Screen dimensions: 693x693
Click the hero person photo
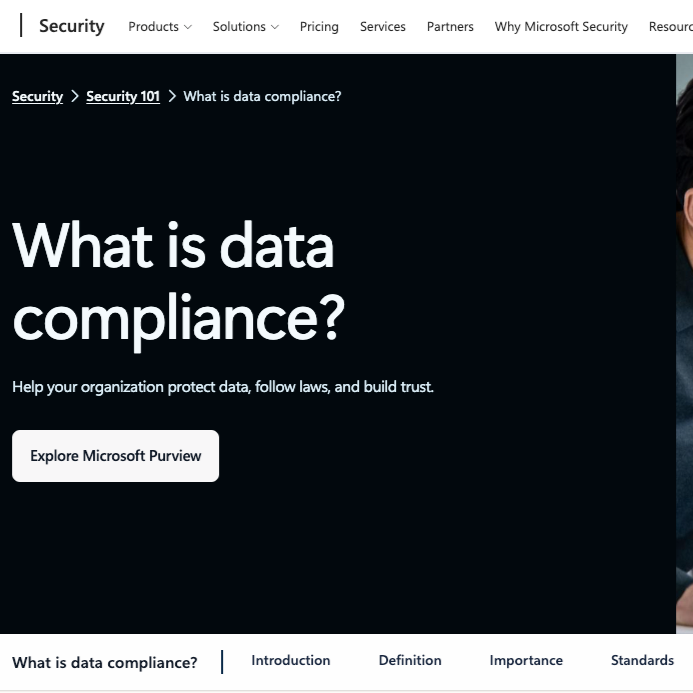tap(685, 344)
